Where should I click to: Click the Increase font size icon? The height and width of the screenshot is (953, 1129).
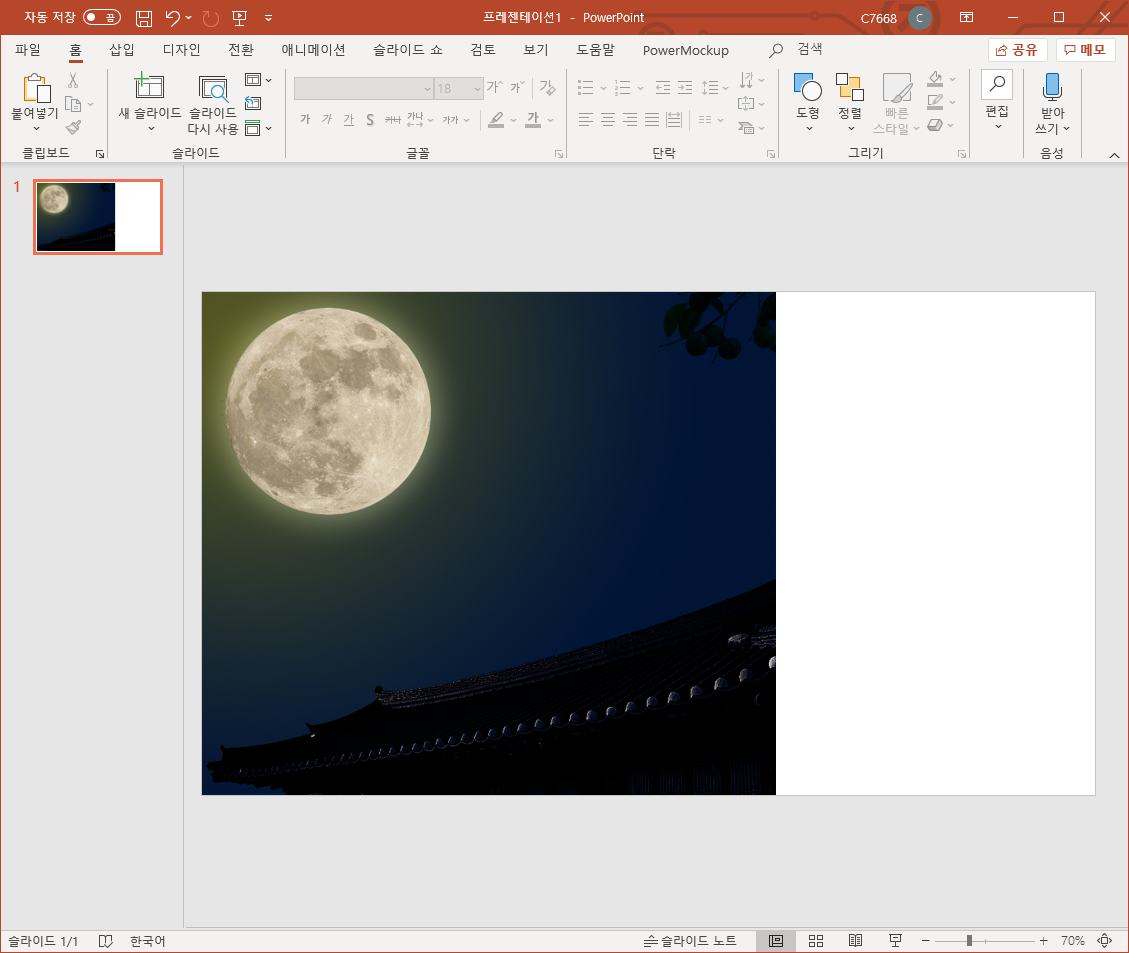[493, 87]
